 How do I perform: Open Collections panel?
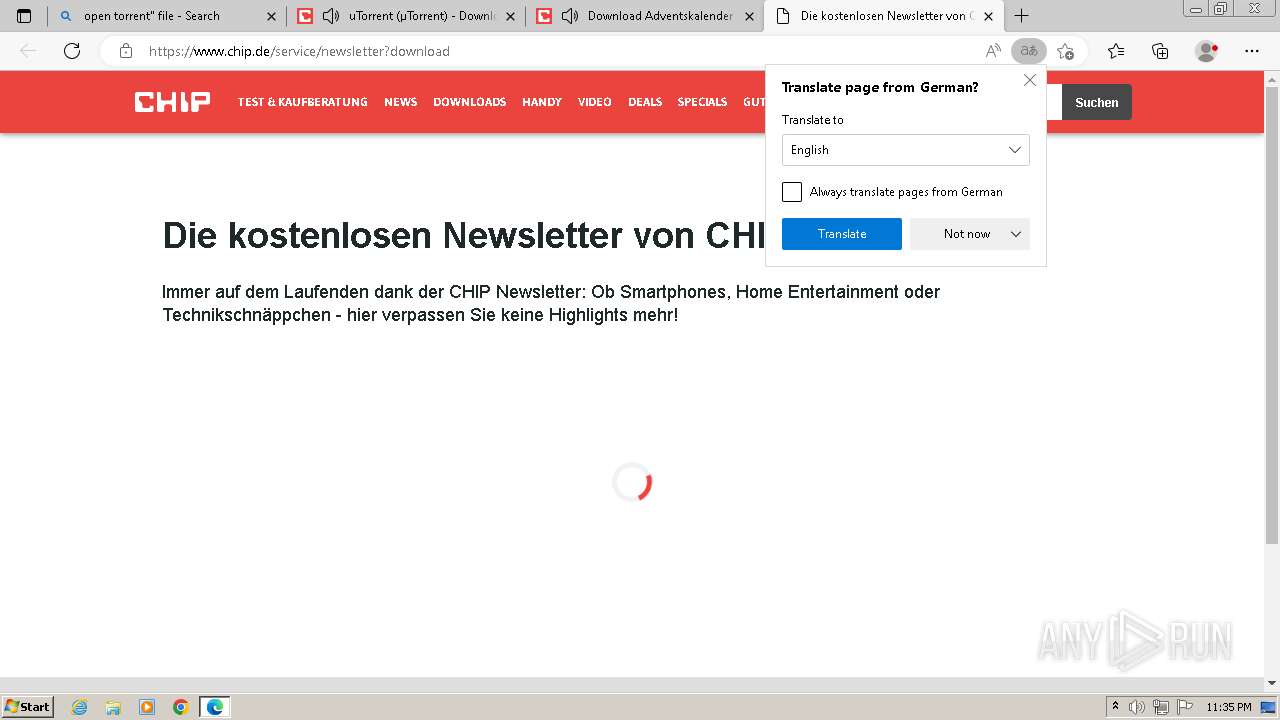point(1160,51)
